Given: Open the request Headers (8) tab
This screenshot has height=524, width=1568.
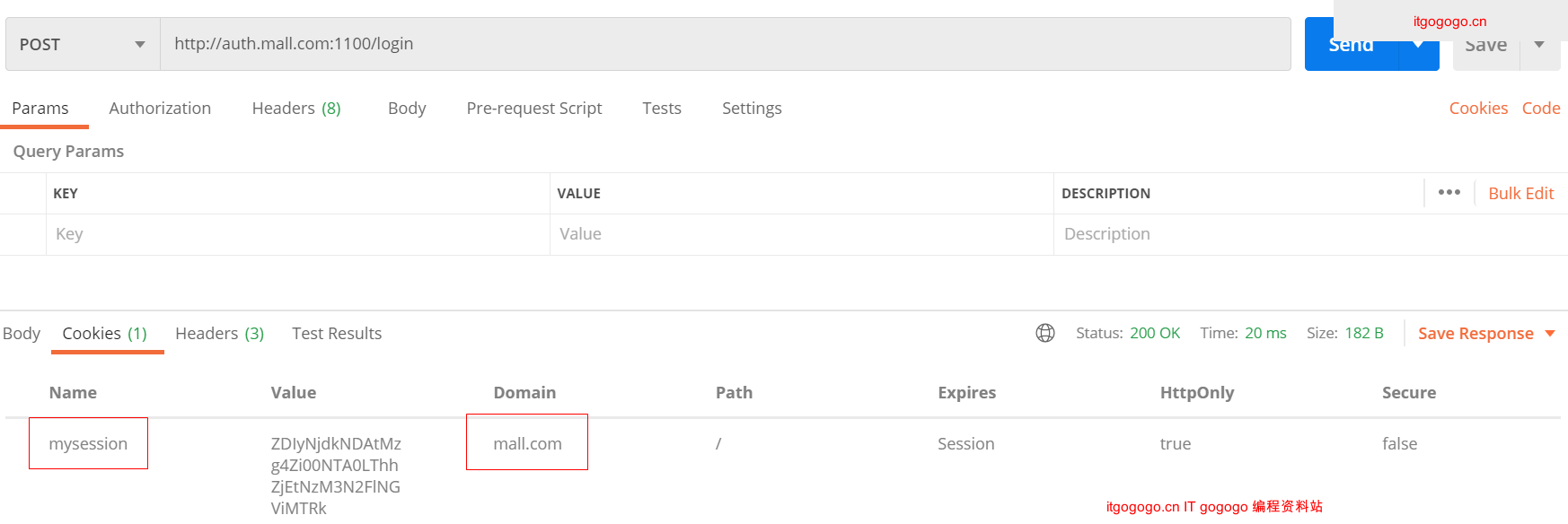Looking at the screenshot, I should coord(295,108).
